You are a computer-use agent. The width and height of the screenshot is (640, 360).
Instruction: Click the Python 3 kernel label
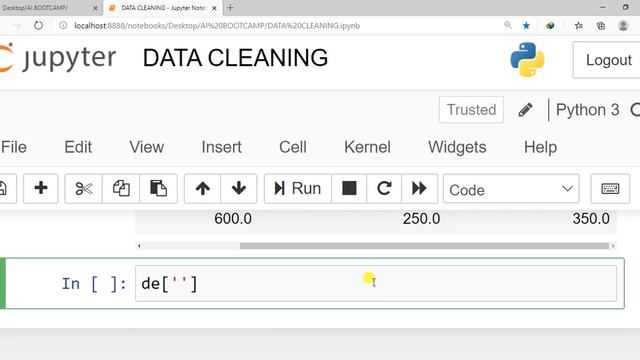tap(587, 110)
